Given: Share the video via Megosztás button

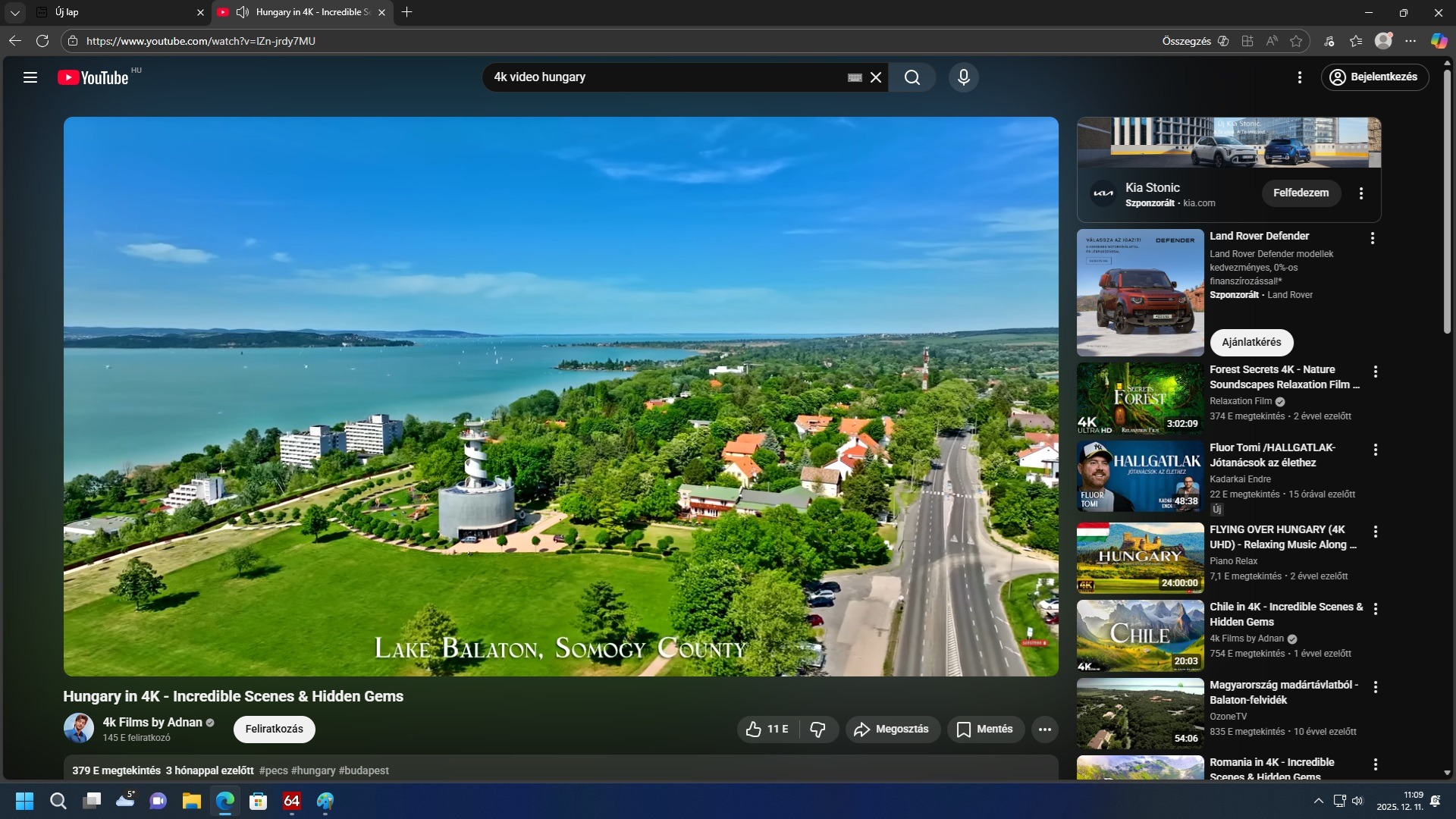Looking at the screenshot, I should pos(892,729).
